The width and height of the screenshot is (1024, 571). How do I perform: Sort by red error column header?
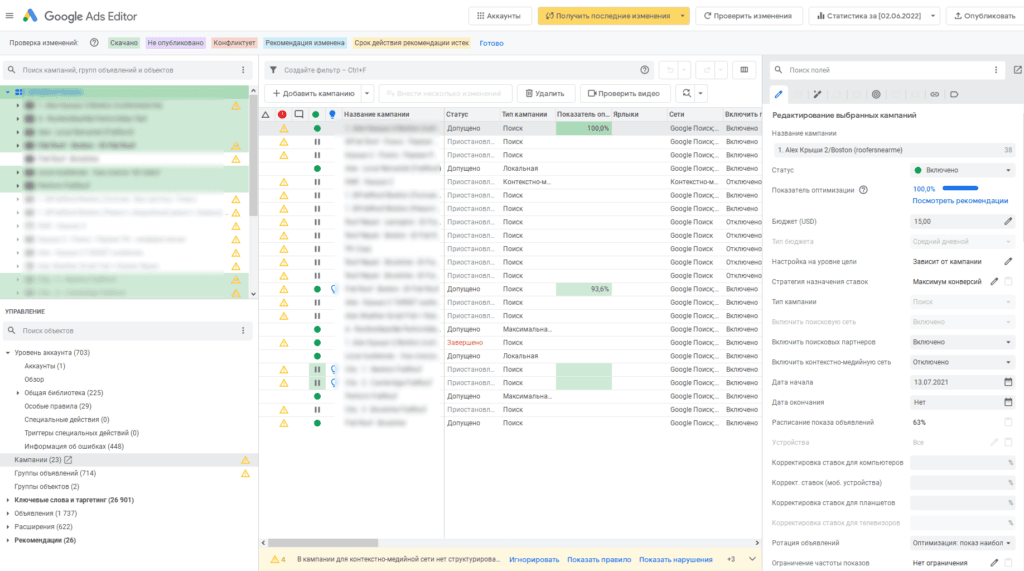pos(282,114)
